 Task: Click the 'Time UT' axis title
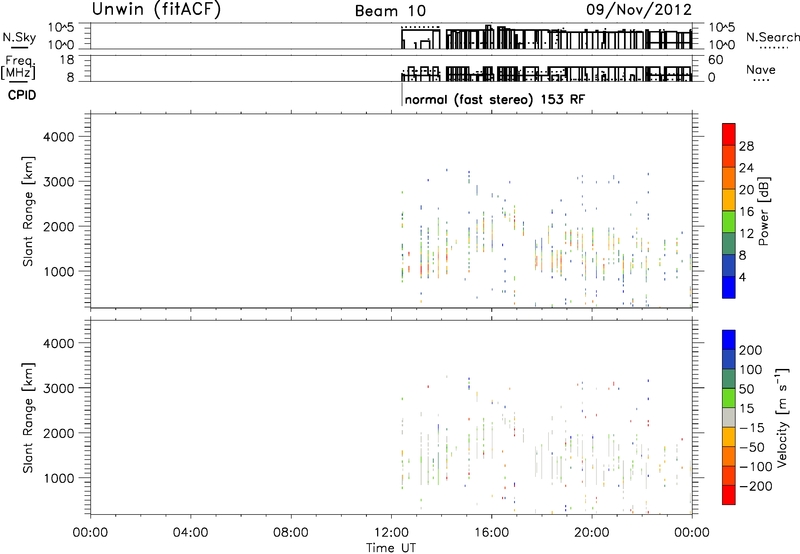391,548
